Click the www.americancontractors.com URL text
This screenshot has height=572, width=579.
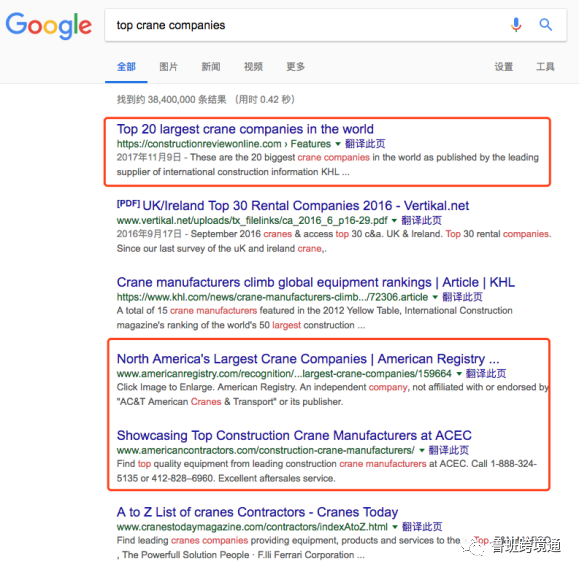(x=265, y=451)
